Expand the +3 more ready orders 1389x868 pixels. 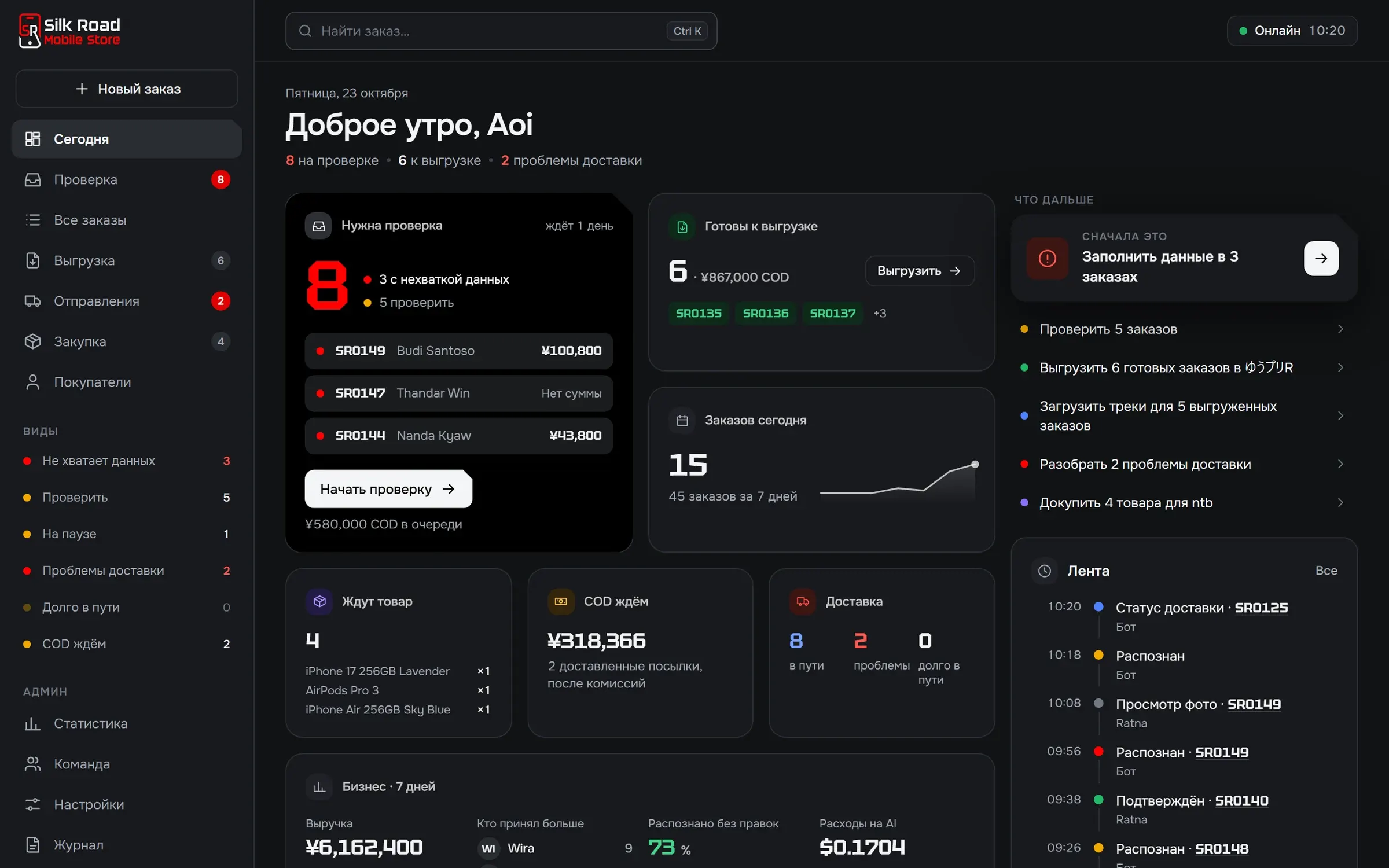[880, 313]
